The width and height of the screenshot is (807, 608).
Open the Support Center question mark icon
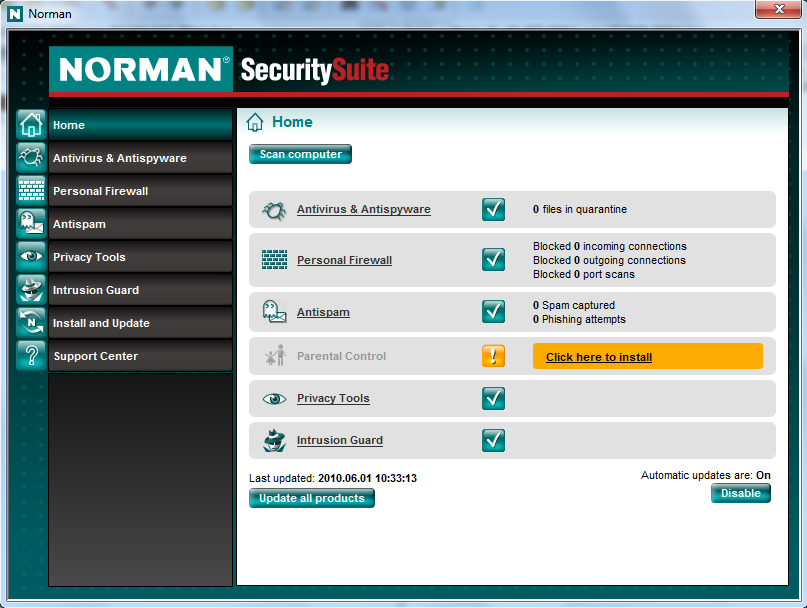(31, 356)
